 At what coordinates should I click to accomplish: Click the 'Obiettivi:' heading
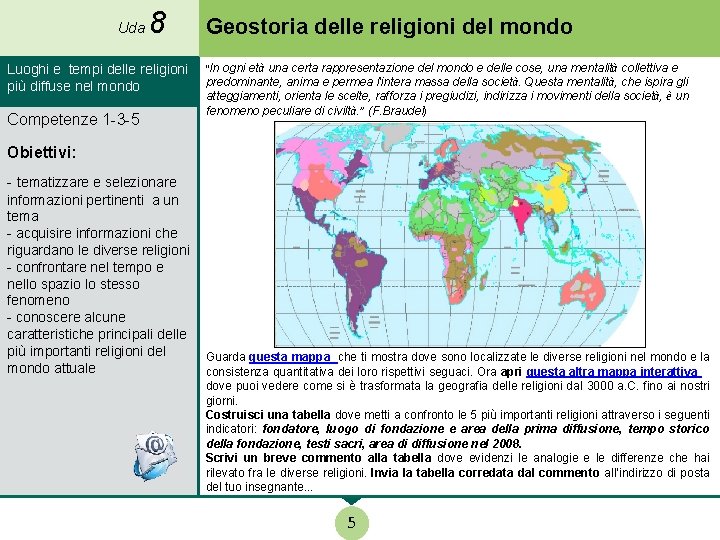click(41, 152)
